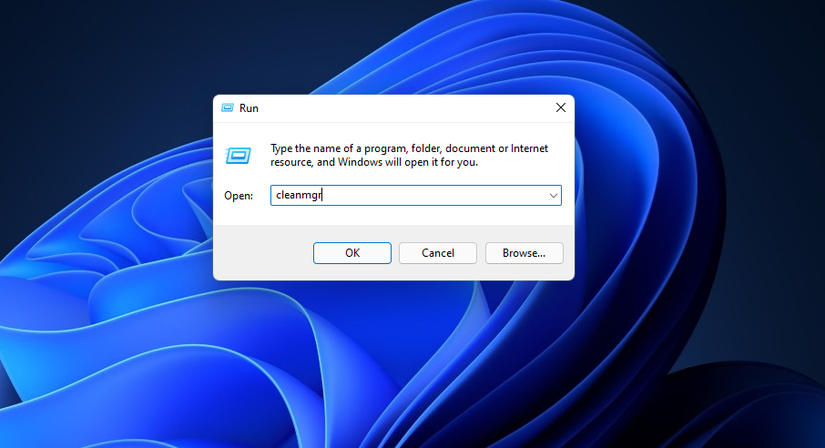Image resolution: width=825 pixels, height=448 pixels.
Task: Click the Run icon in title bar
Action: 227,108
